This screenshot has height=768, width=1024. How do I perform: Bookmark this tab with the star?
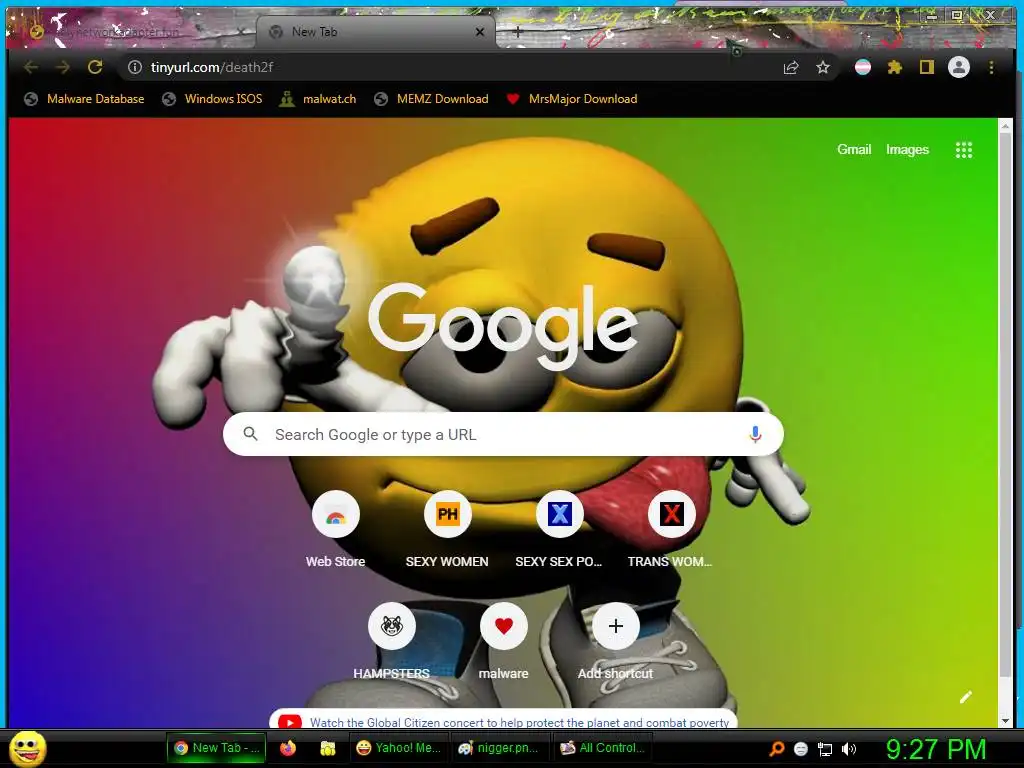823,67
